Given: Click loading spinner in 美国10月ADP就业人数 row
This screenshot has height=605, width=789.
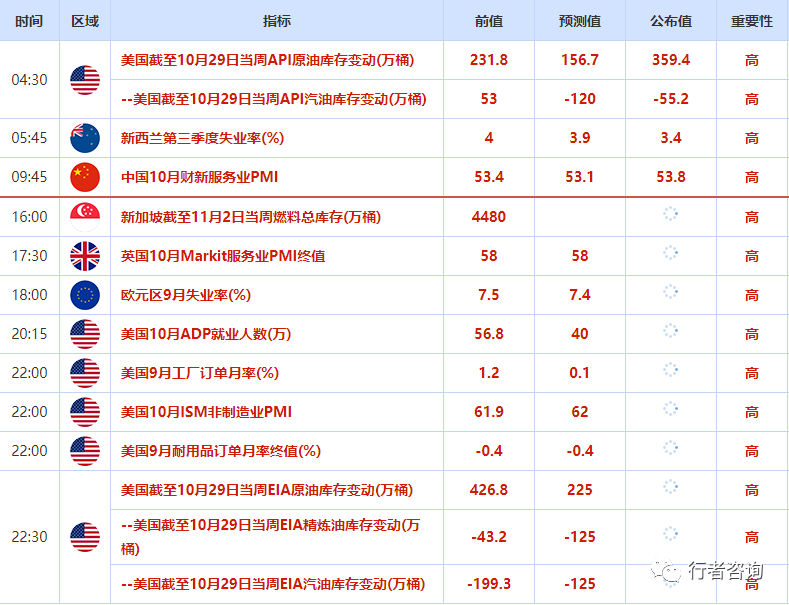Looking at the screenshot, I should (x=670, y=331).
